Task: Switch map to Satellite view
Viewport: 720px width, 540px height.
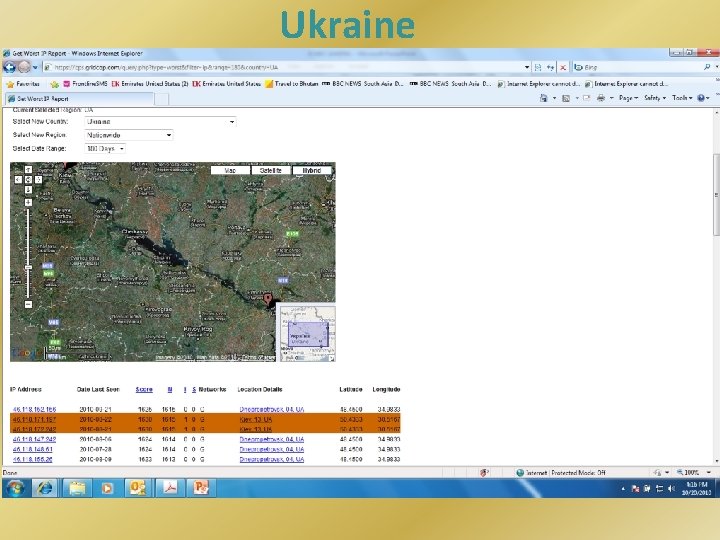Action: click(270, 170)
